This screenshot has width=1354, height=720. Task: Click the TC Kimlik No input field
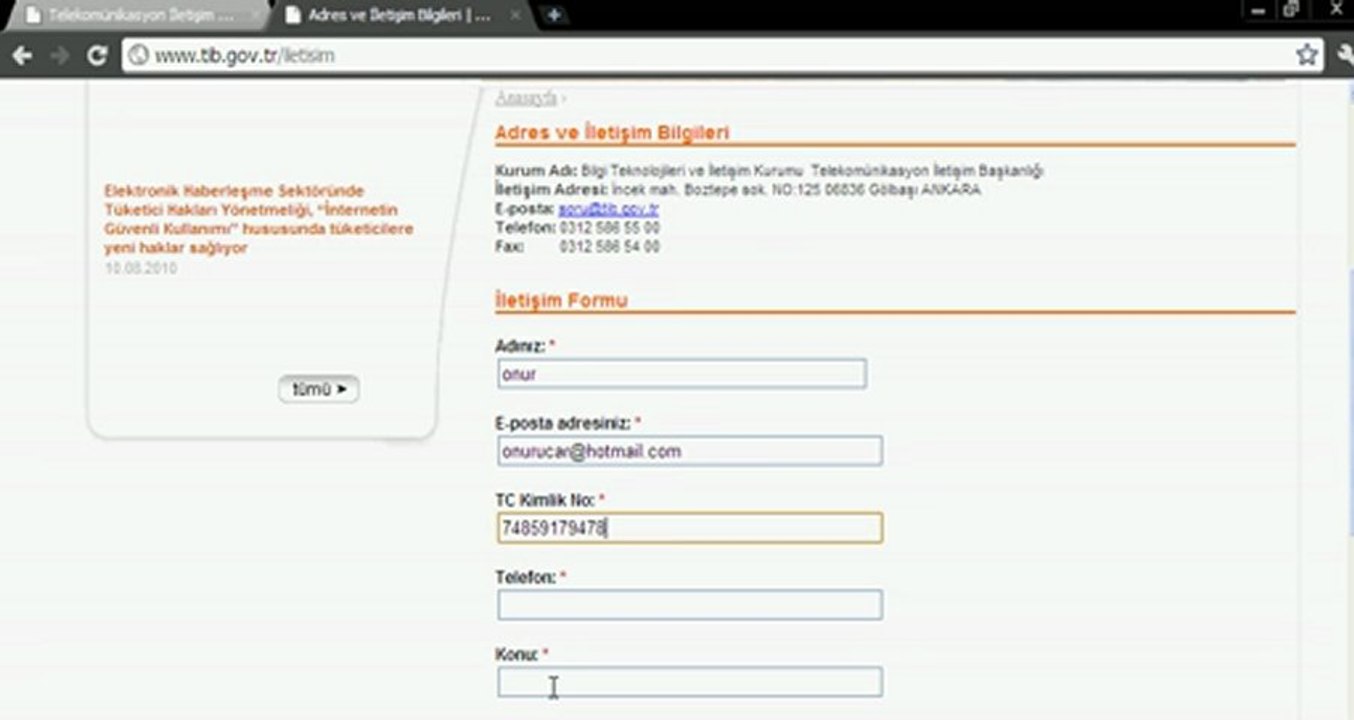[690, 528]
